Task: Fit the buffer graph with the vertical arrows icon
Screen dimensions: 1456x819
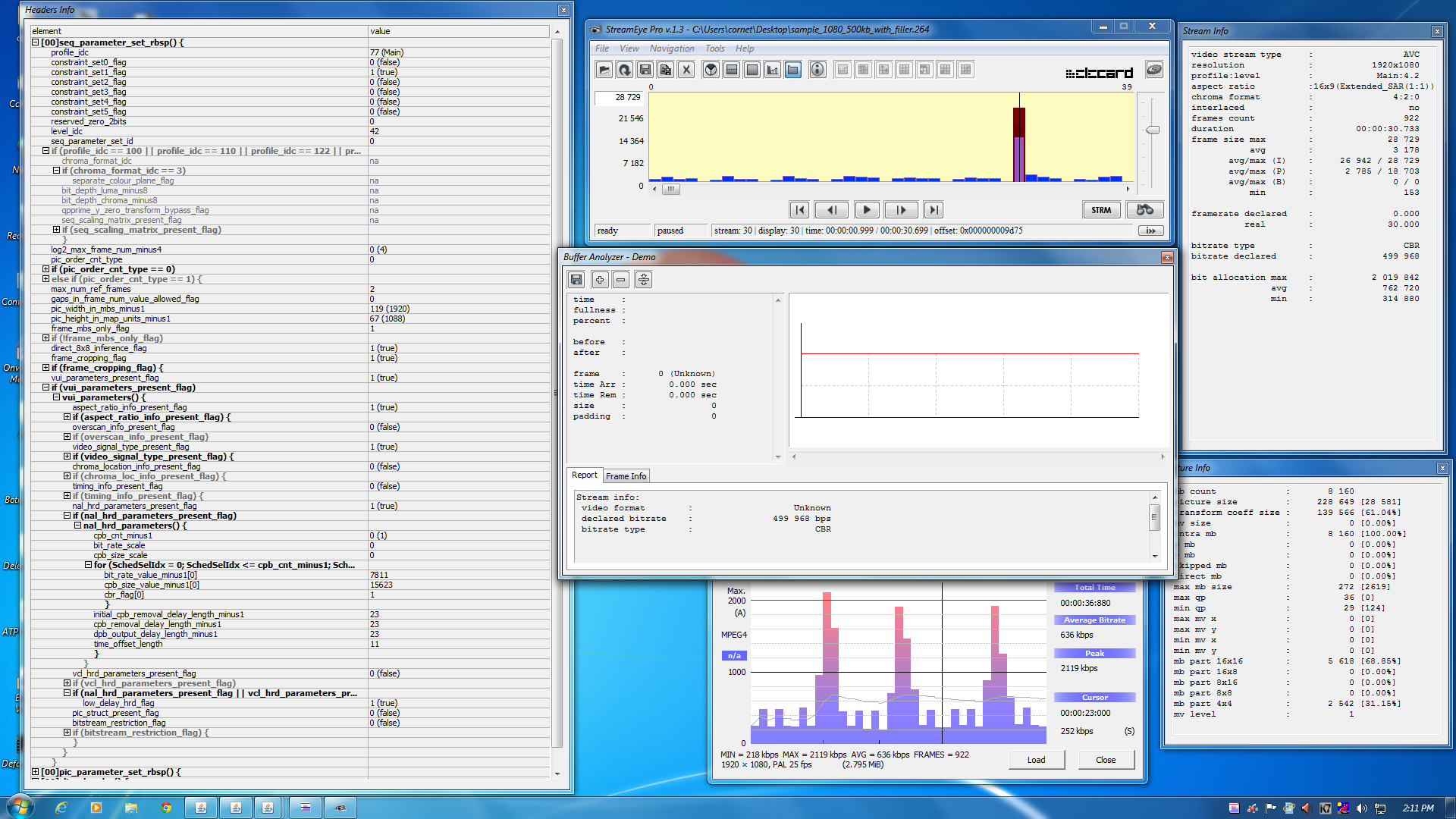Action: [644, 280]
